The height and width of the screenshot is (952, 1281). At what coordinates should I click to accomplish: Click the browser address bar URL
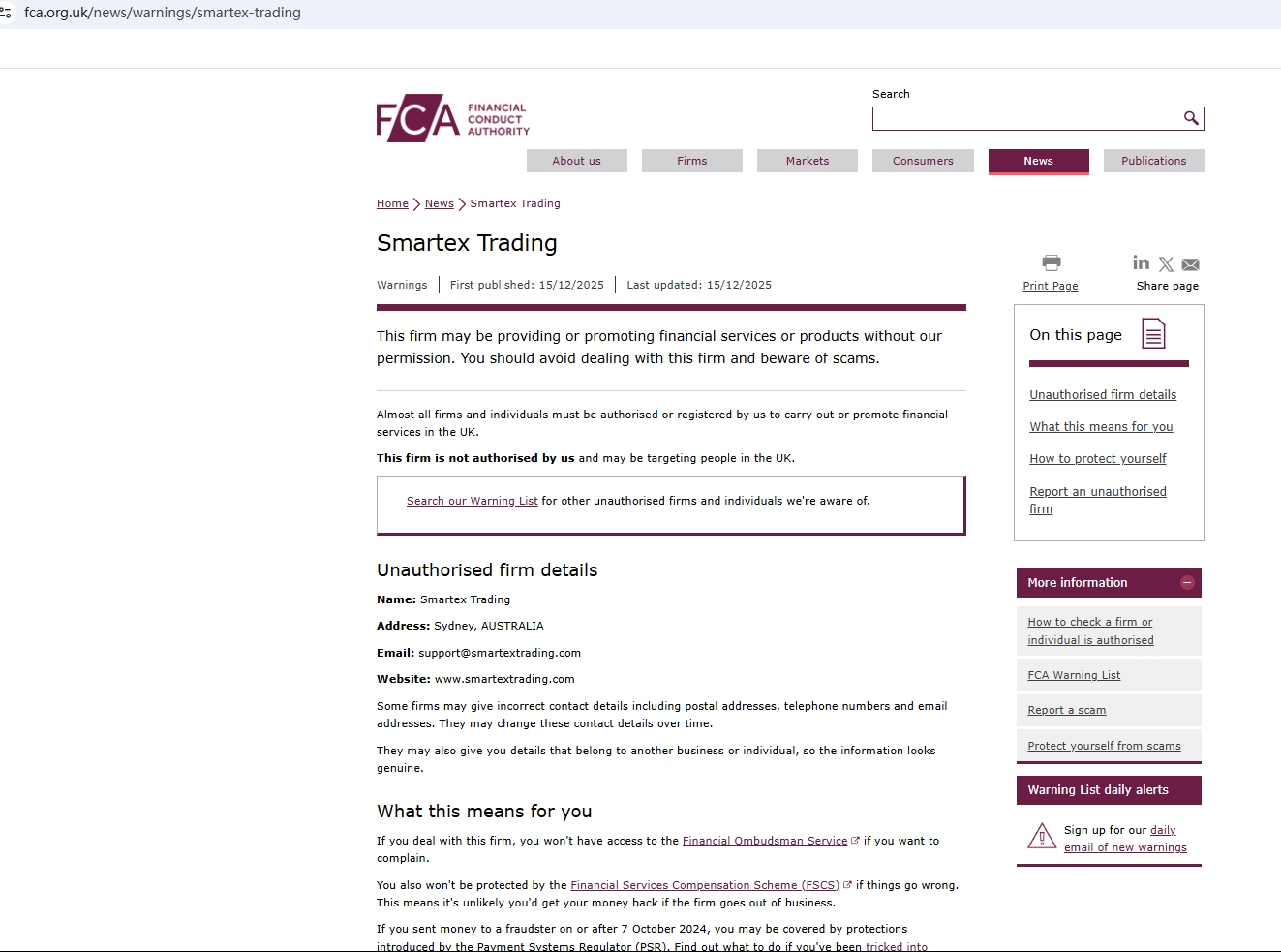pyautogui.click(x=163, y=13)
